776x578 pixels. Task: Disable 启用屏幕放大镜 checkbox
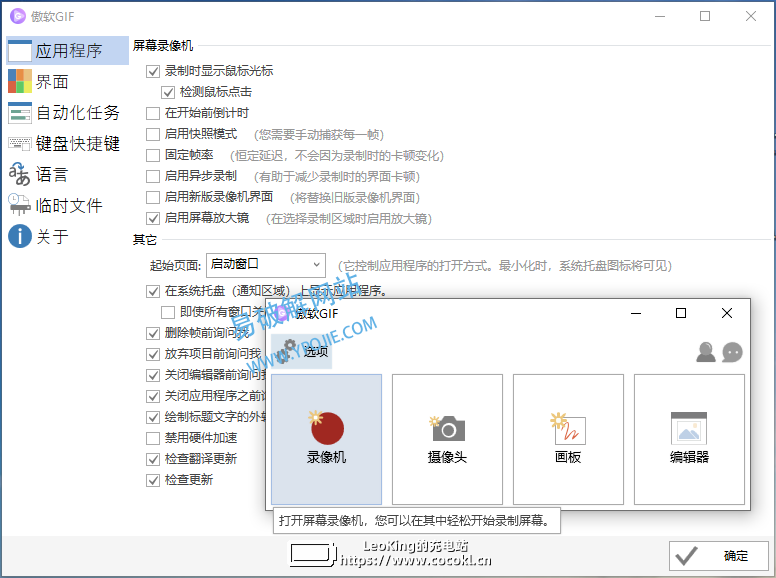pyautogui.click(x=153, y=218)
